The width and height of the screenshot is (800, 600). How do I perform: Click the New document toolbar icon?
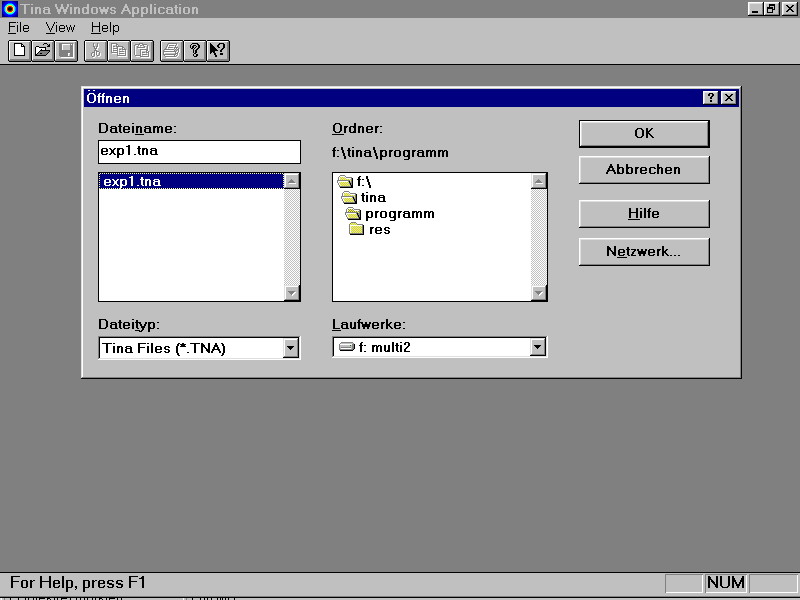click(x=19, y=50)
